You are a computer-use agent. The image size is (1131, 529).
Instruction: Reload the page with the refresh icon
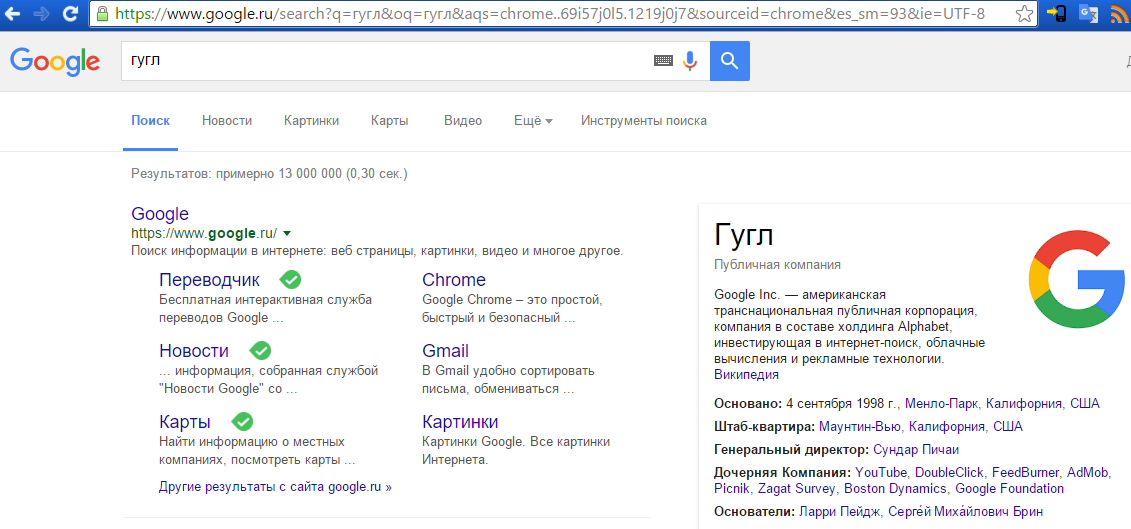[70, 14]
